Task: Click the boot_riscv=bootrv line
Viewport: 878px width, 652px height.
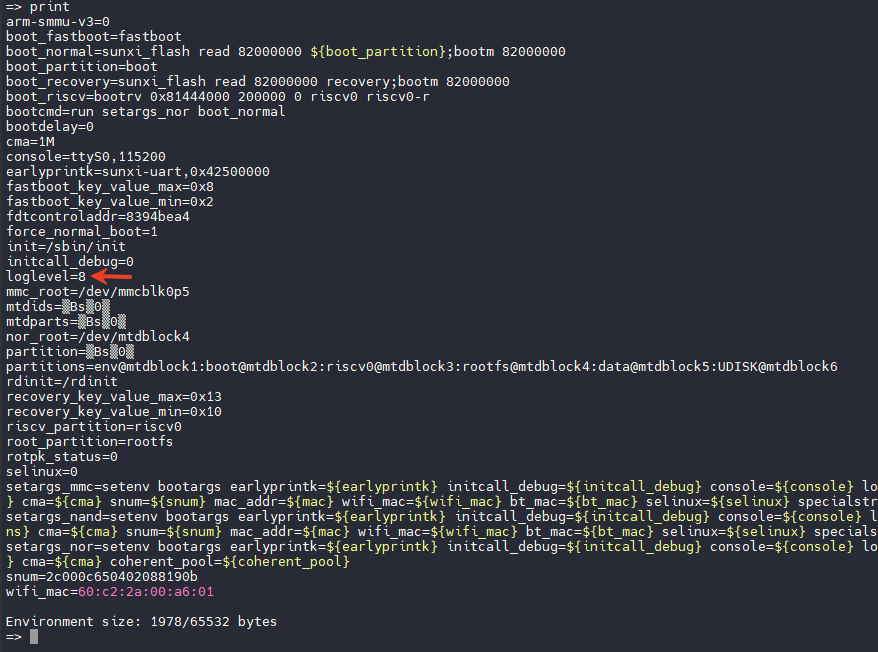Action: pyautogui.click(x=218, y=96)
